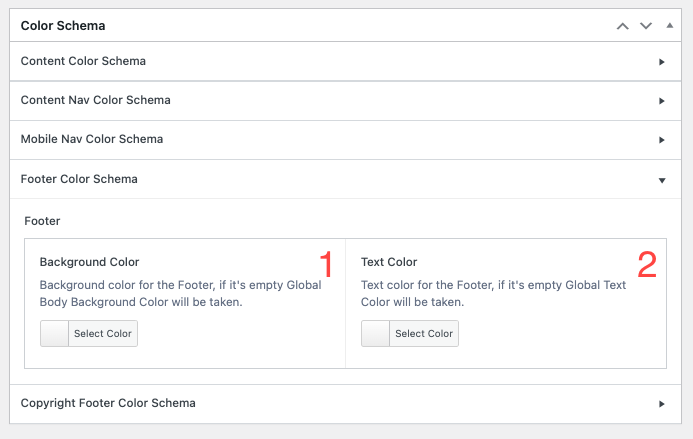Click Text Color Select Color button
693x439 pixels.
[423, 334]
